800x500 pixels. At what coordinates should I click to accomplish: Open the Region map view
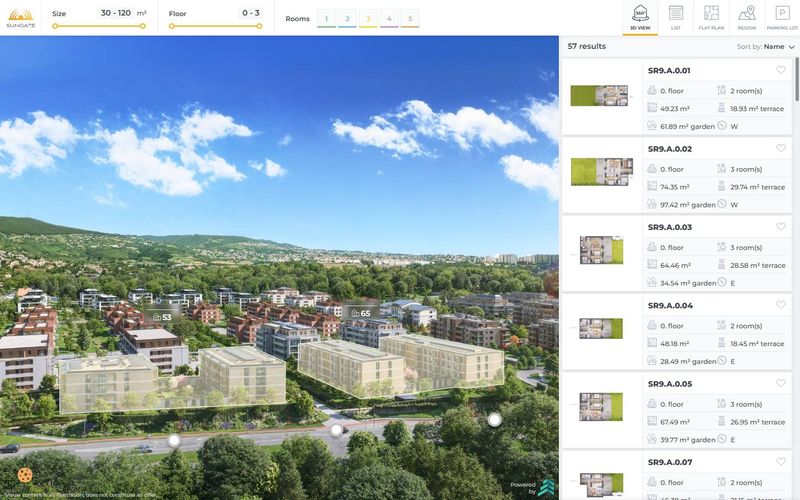click(746, 17)
